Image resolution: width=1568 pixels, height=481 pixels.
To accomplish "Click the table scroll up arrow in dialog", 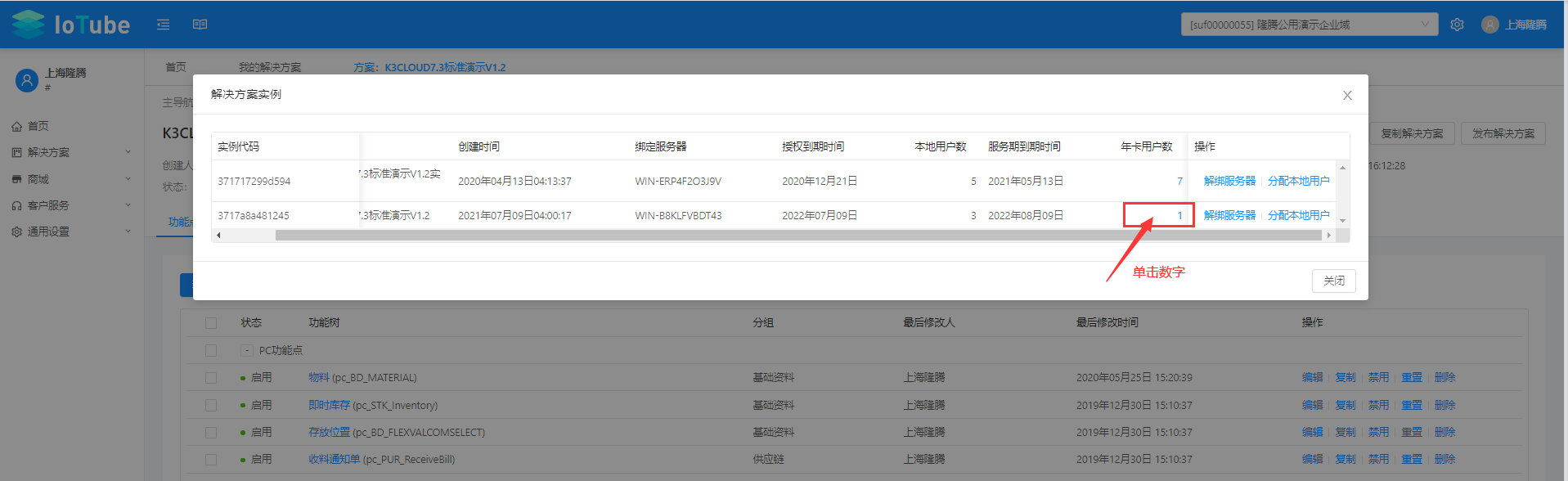I will pyautogui.click(x=1342, y=167).
